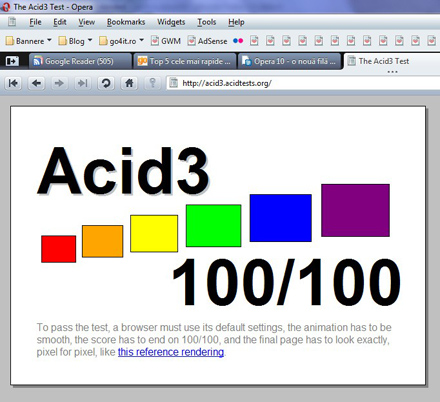440x402 pixels.
Task: Click the yellow Acid3 square
Action: (154, 233)
